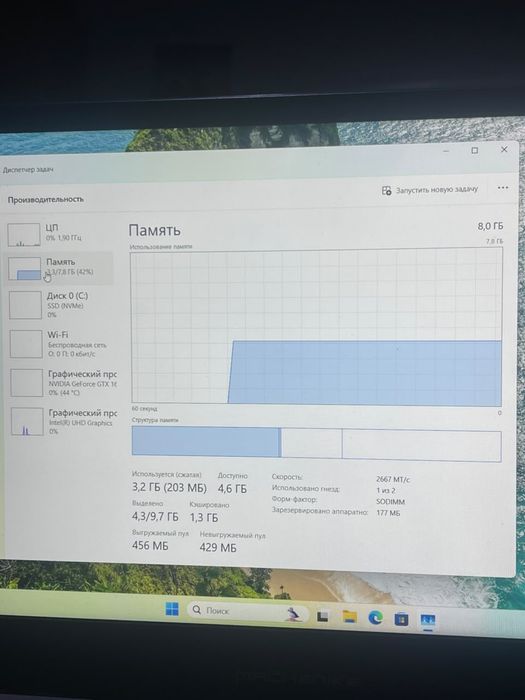Maximize the Task Manager window

(x=475, y=150)
